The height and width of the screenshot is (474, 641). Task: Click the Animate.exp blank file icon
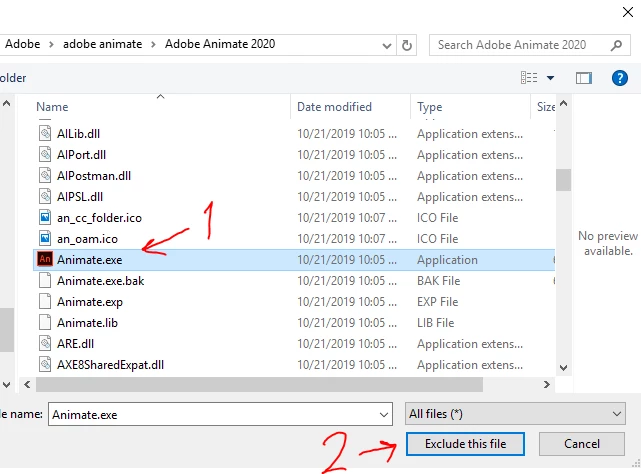point(45,301)
